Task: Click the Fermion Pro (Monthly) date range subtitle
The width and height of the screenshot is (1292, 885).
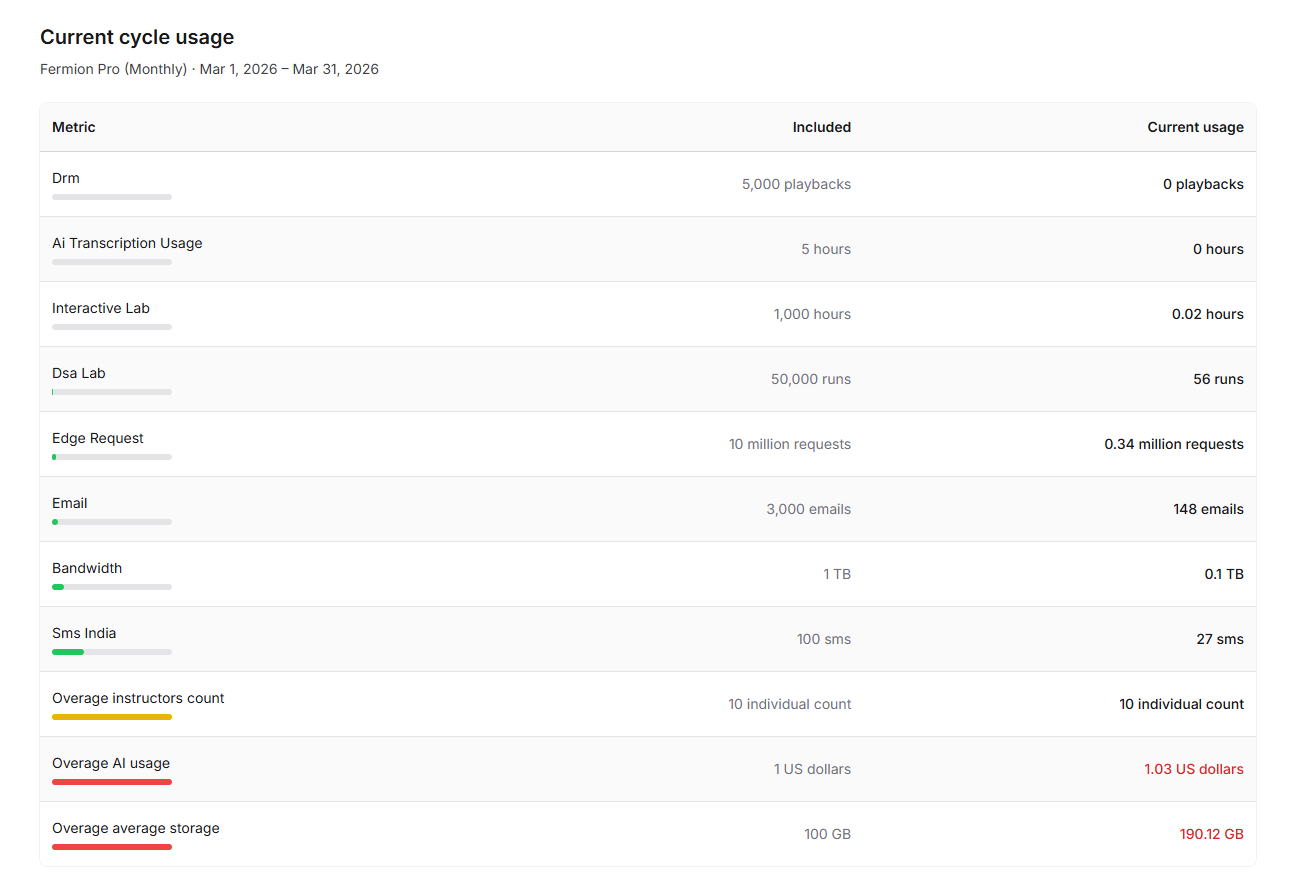Action: [209, 69]
